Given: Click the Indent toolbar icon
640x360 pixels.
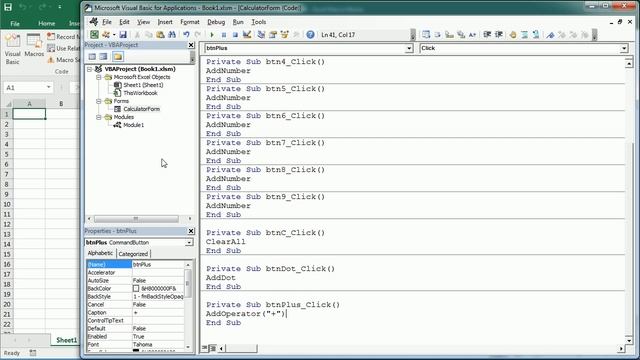Looking at the screenshot, I should [x=487, y=35].
